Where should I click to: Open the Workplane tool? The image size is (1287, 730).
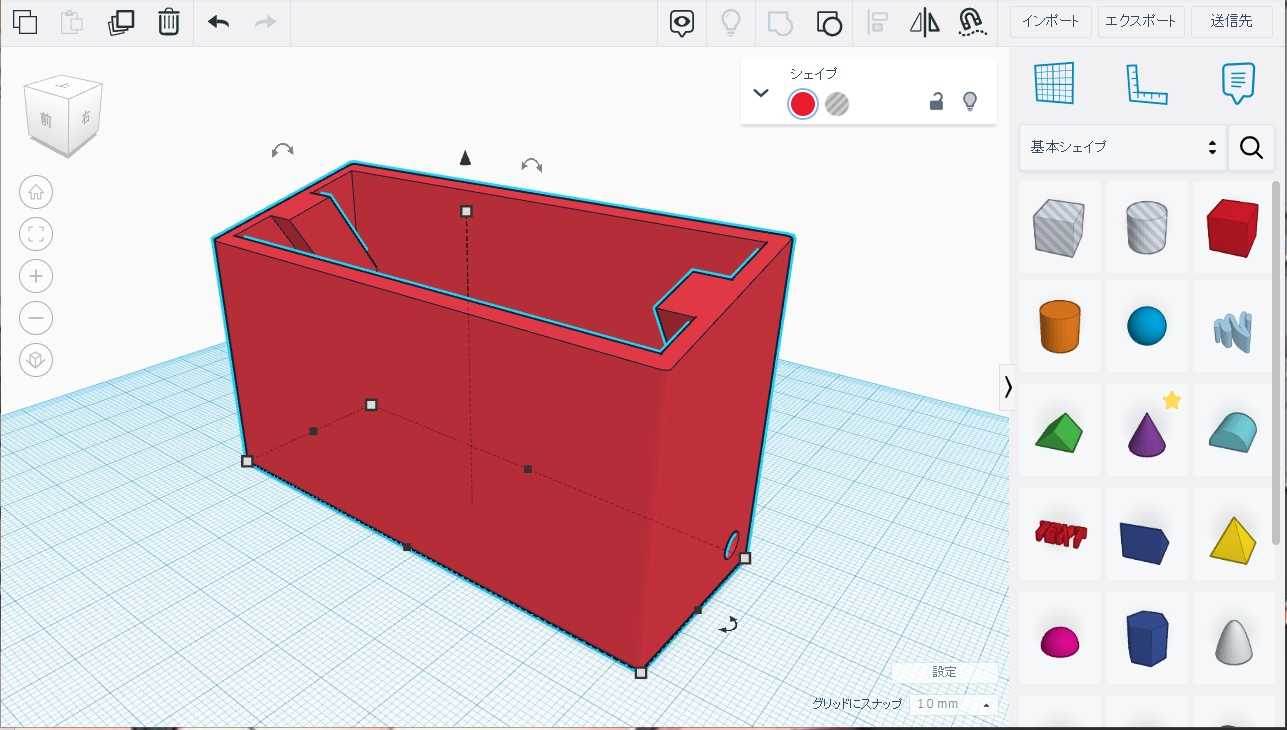(x=1054, y=84)
